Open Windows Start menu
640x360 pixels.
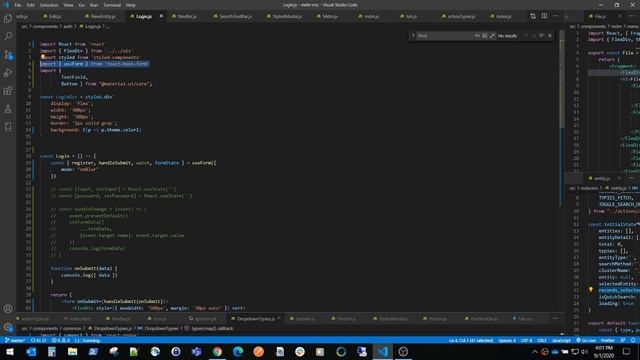[10, 351]
